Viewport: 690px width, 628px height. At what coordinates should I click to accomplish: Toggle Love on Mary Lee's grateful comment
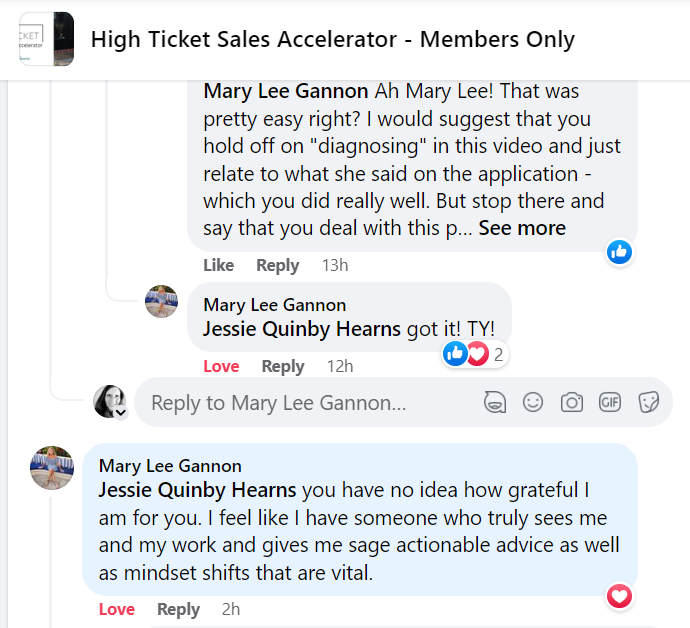[117, 609]
